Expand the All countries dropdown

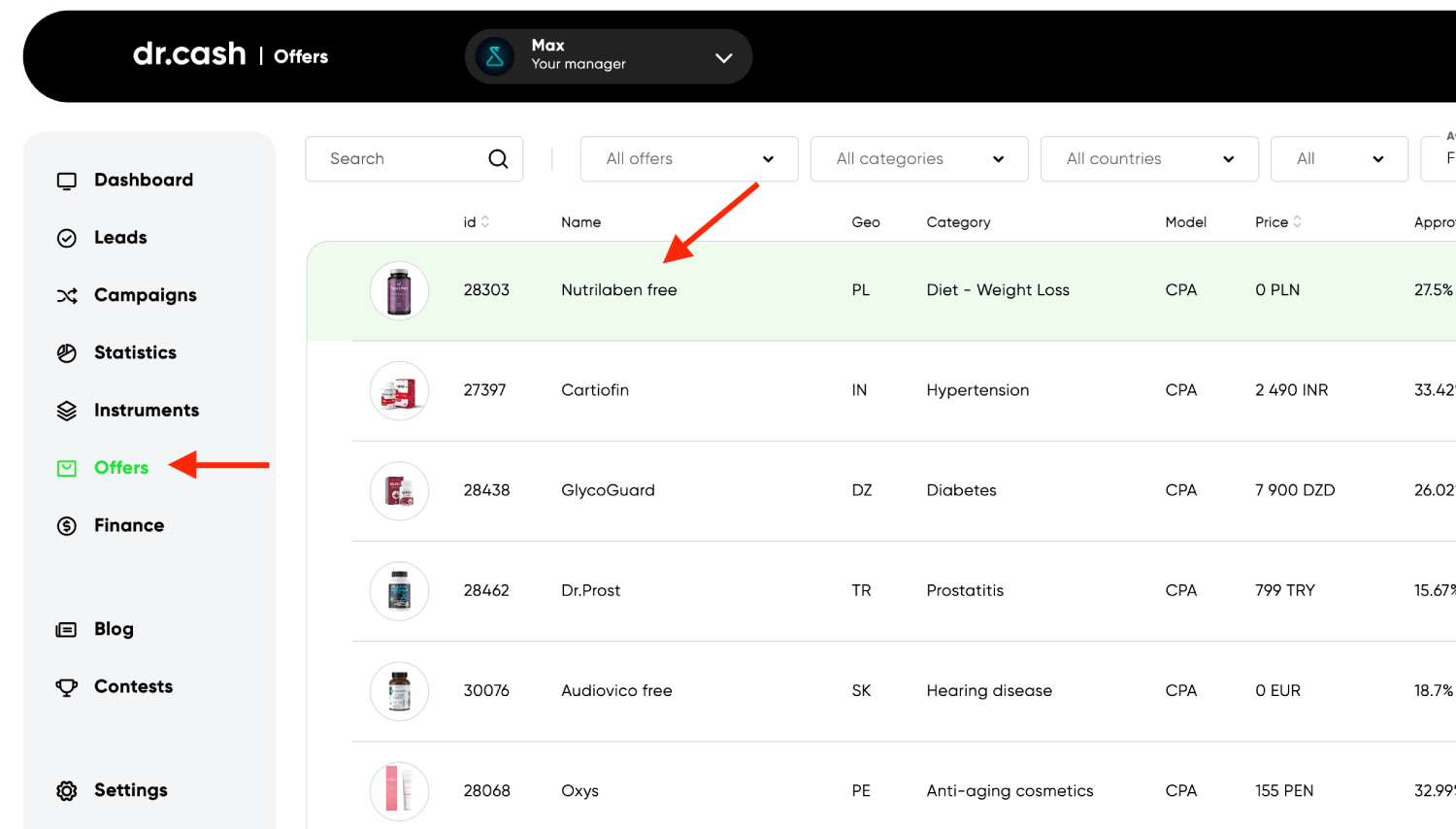tap(1149, 159)
